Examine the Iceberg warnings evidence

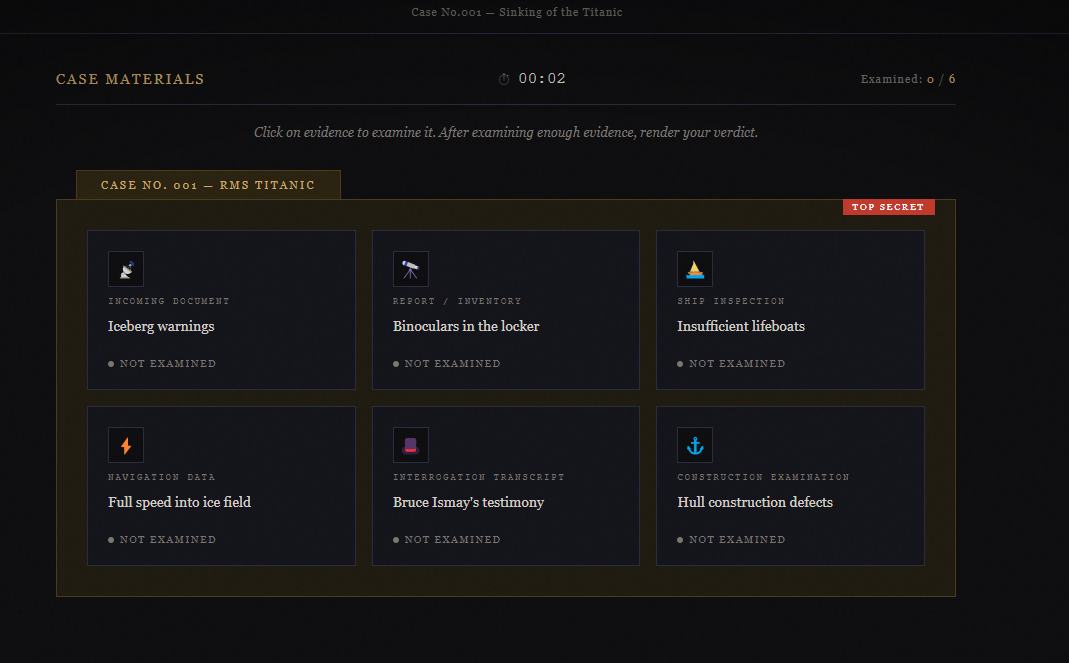click(x=222, y=310)
